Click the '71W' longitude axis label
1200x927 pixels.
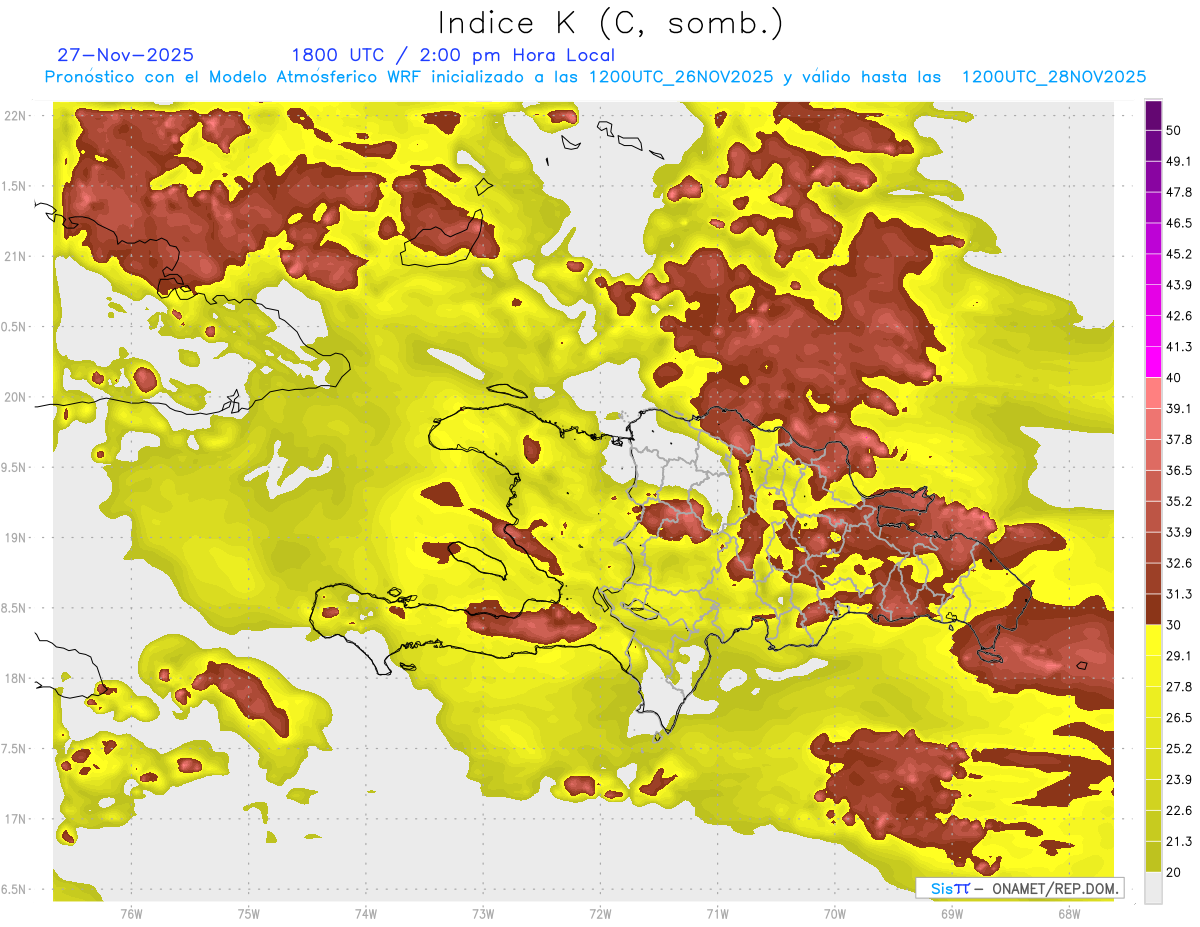[x=717, y=913]
